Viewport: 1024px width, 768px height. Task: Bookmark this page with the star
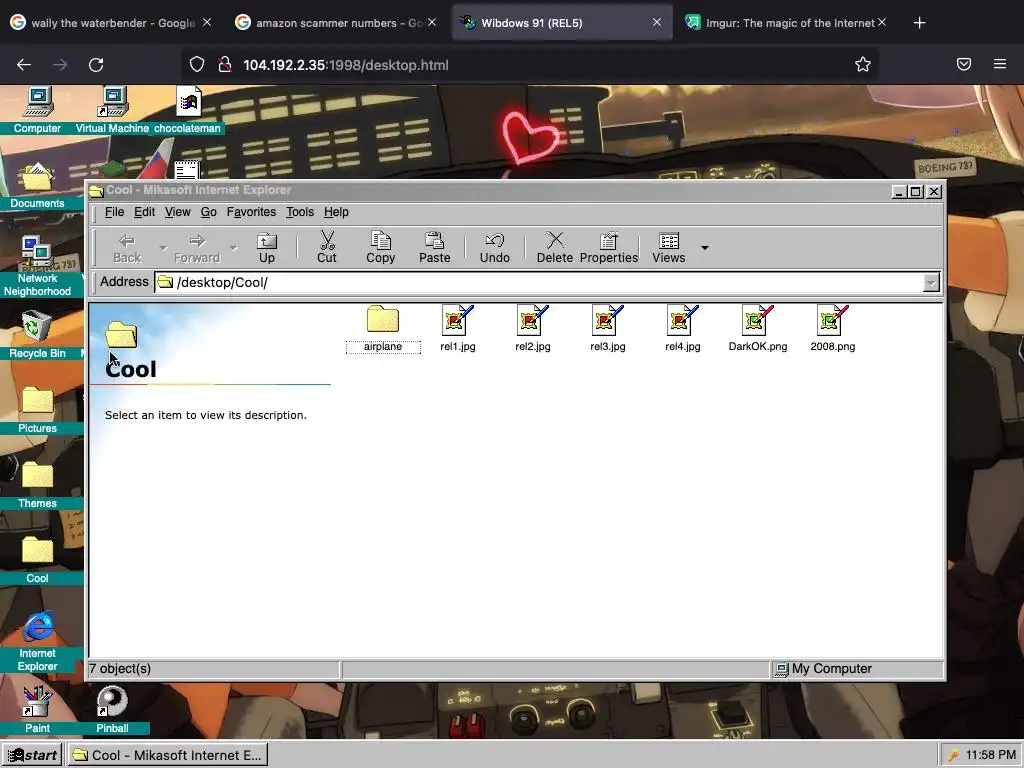pyautogui.click(x=863, y=65)
